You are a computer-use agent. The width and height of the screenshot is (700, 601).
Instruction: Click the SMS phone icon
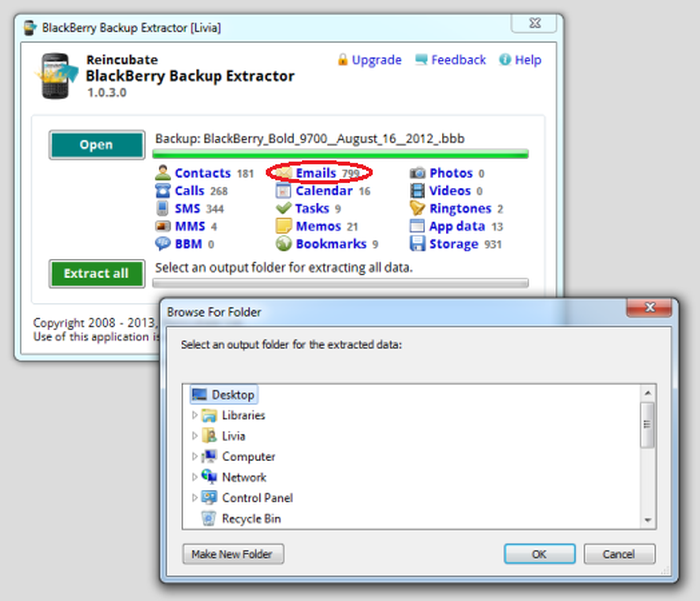[x=163, y=209]
